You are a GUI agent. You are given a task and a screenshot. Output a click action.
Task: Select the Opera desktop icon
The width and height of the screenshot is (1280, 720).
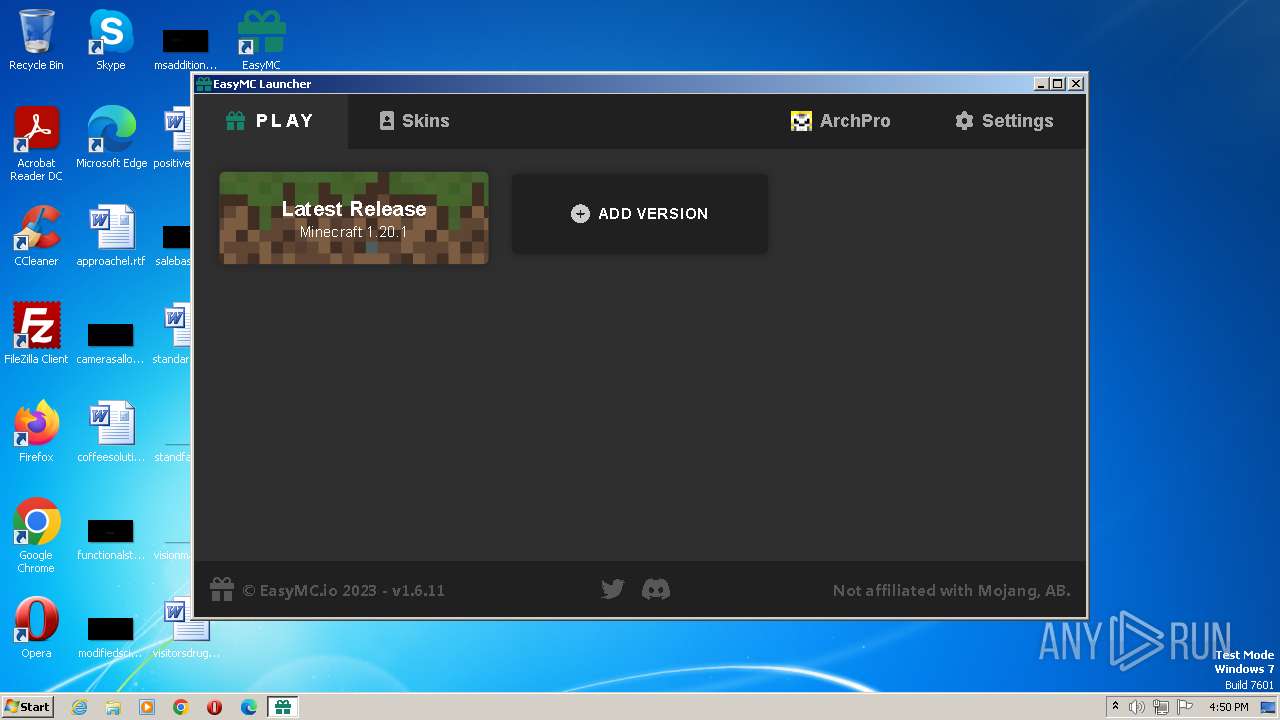[36, 629]
